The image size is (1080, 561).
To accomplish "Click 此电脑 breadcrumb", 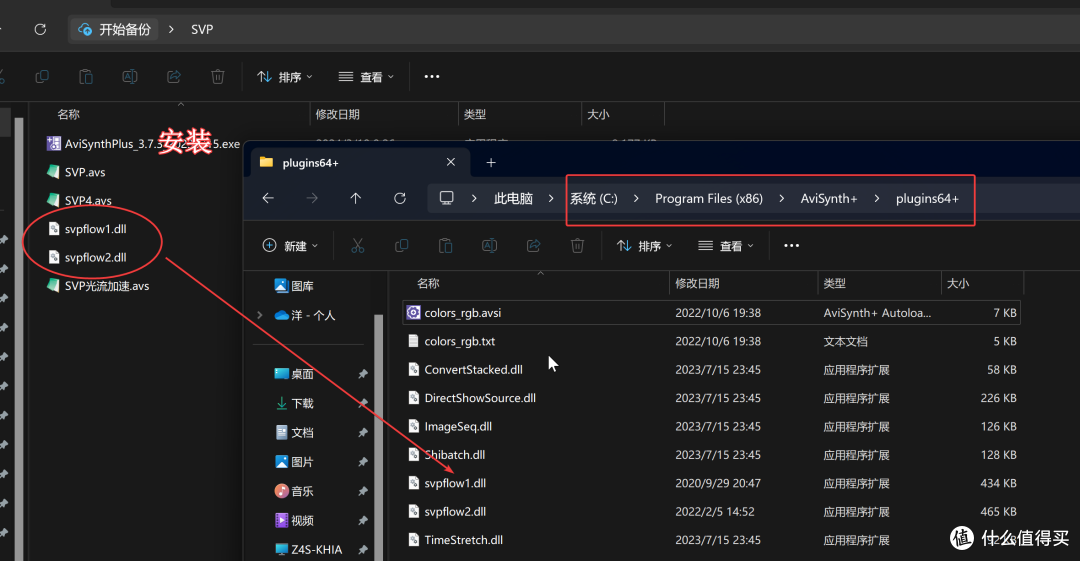I will pyautogui.click(x=513, y=198).
